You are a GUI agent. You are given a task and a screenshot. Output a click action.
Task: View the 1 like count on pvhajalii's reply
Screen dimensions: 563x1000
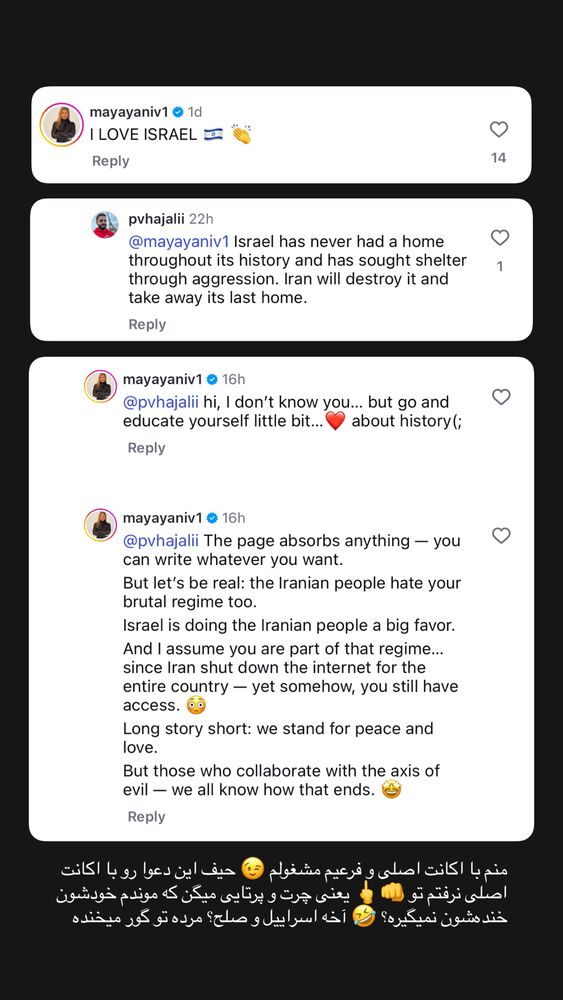click(500, 267)
